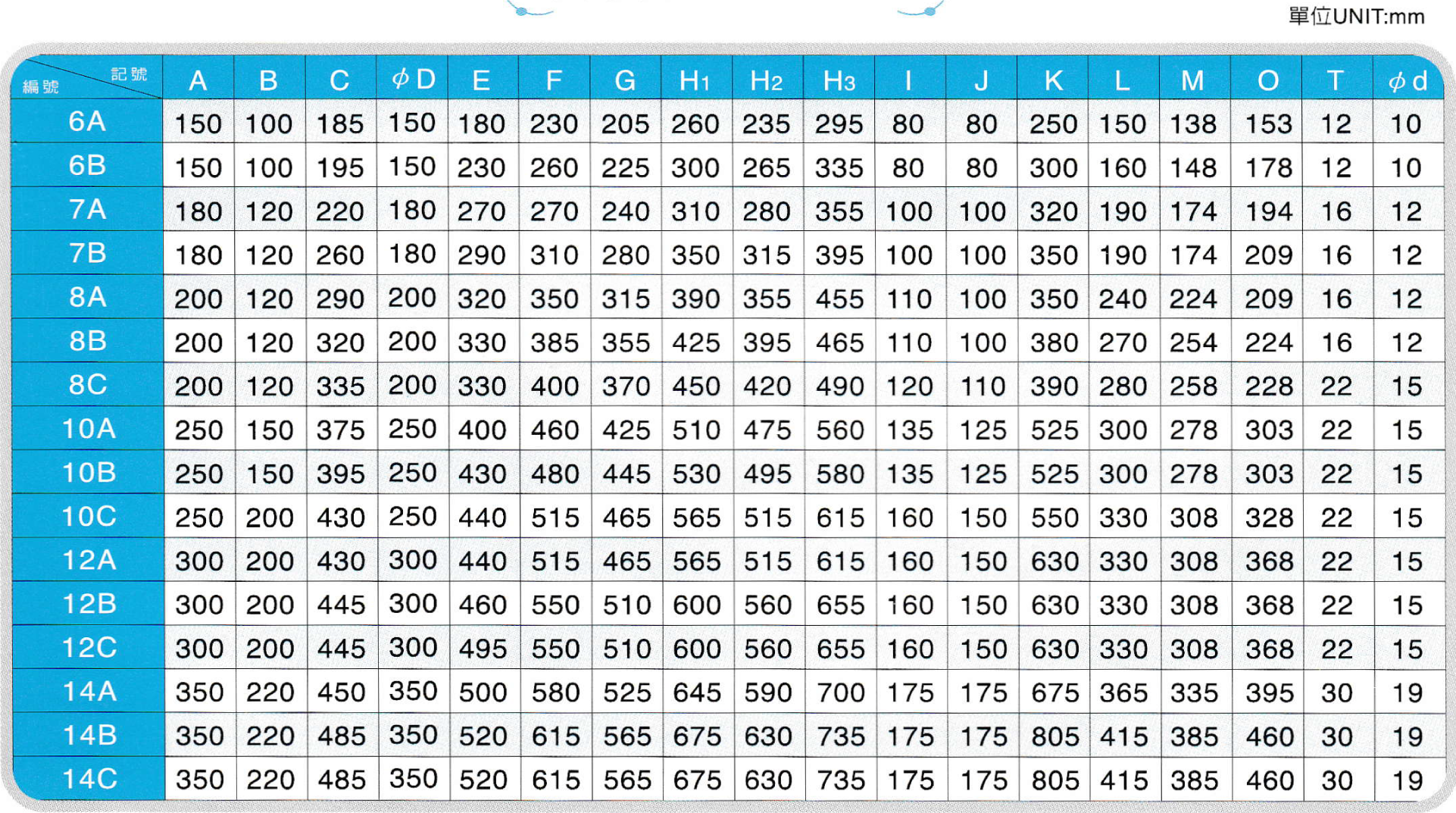Select value 550 in row 10C, column K
The width and height of the screenshot is (1456, 813).
[x=1054, y=518]
